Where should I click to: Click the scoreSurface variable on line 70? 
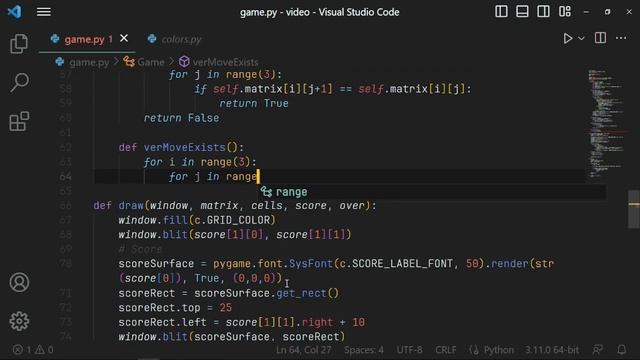[156, 264]
